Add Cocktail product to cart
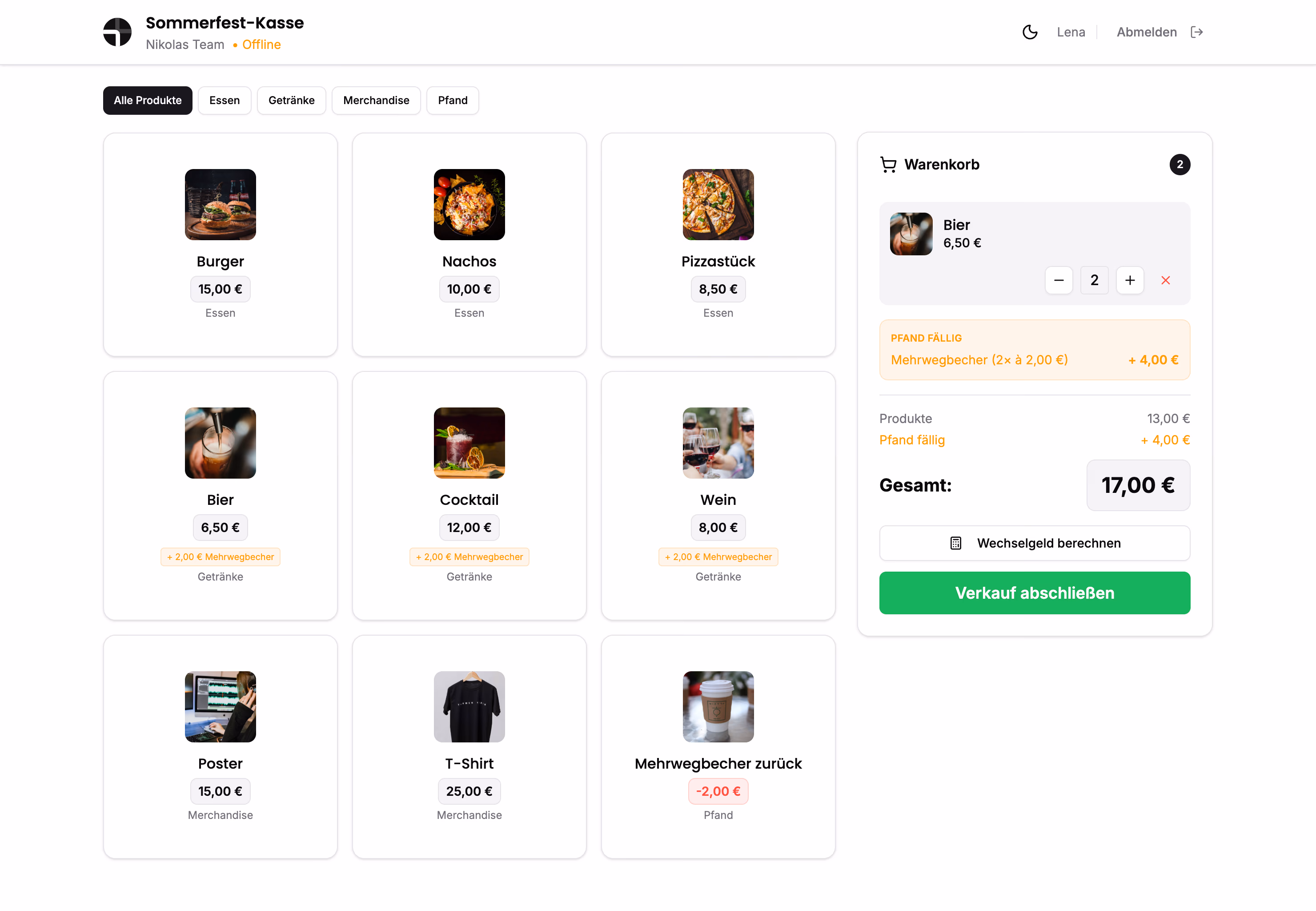Screen dimensions: 1316x911 (469, 496)
